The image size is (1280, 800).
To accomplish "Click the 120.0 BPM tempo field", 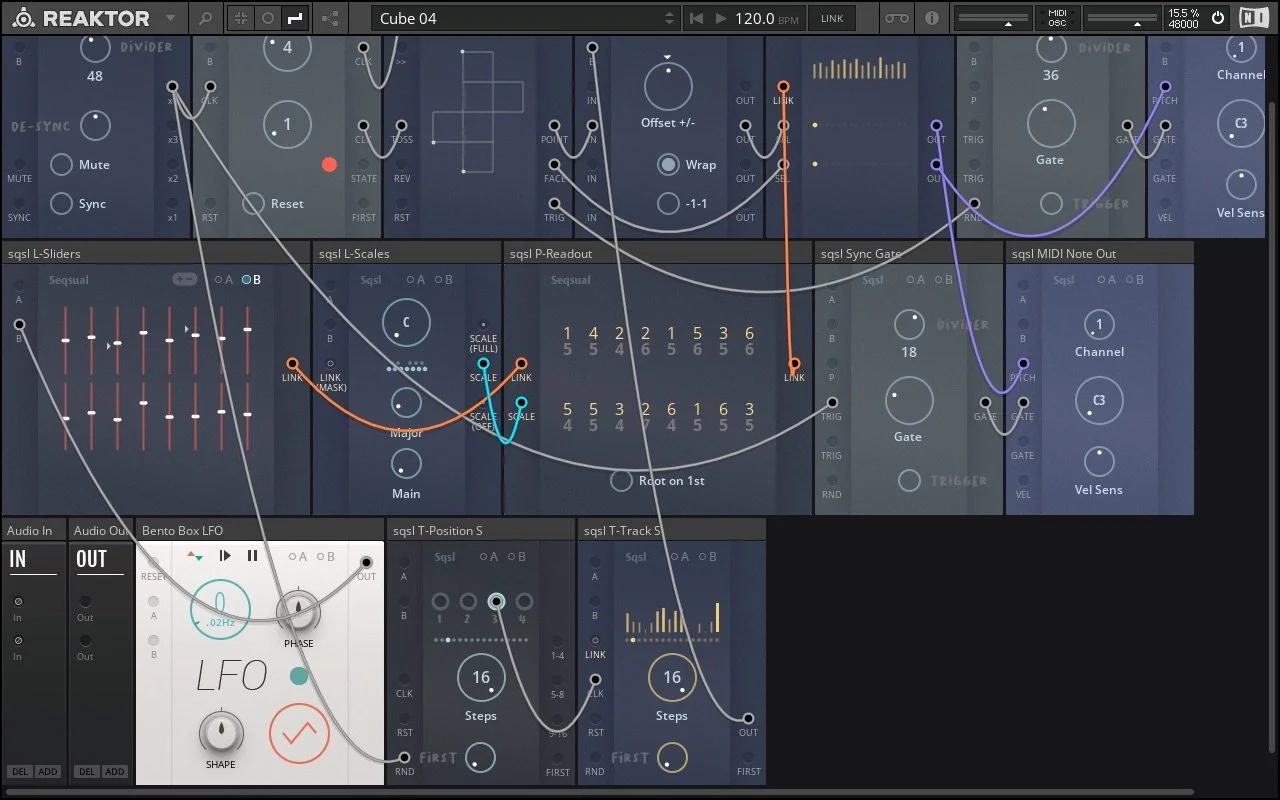I will 768,18.
